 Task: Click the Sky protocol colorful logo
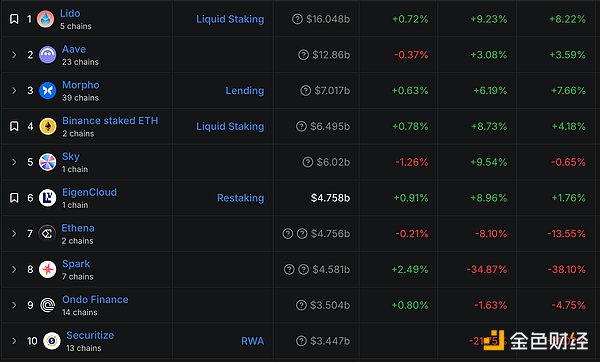48,162
